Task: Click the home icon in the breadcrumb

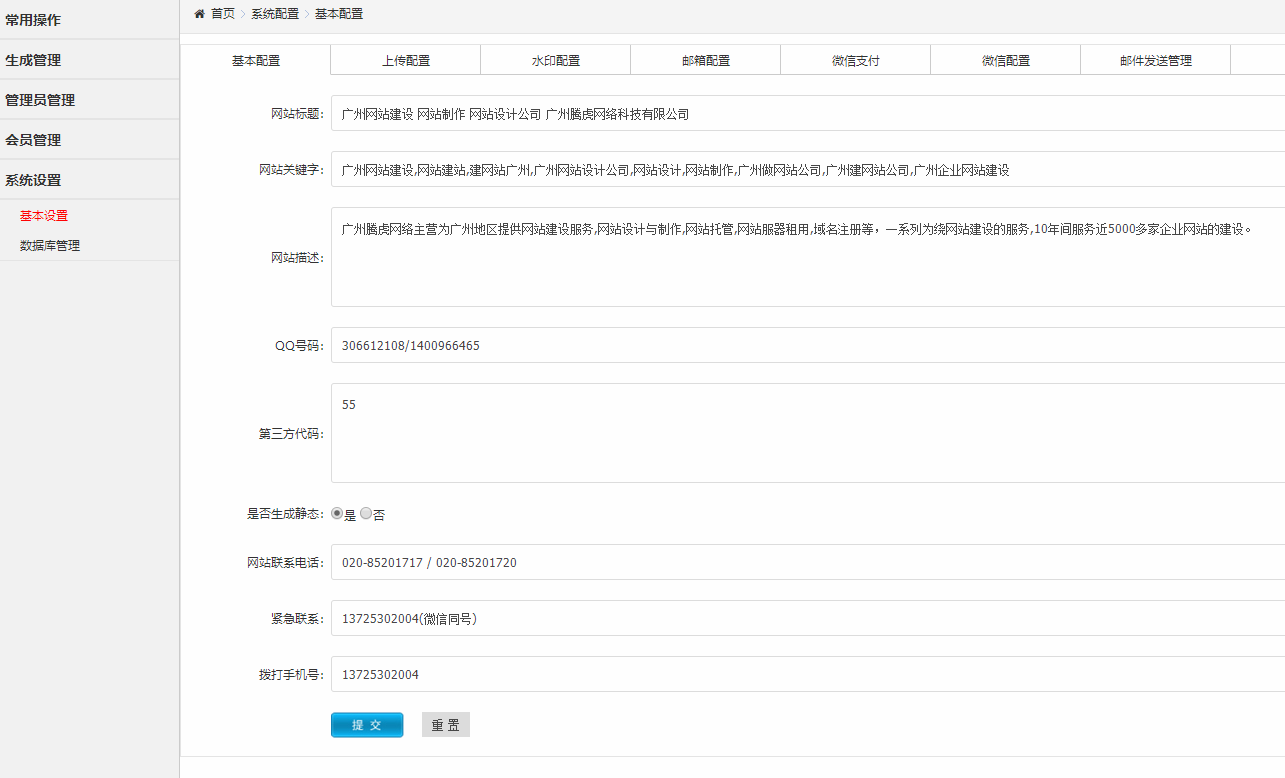Action: (200, 14)
